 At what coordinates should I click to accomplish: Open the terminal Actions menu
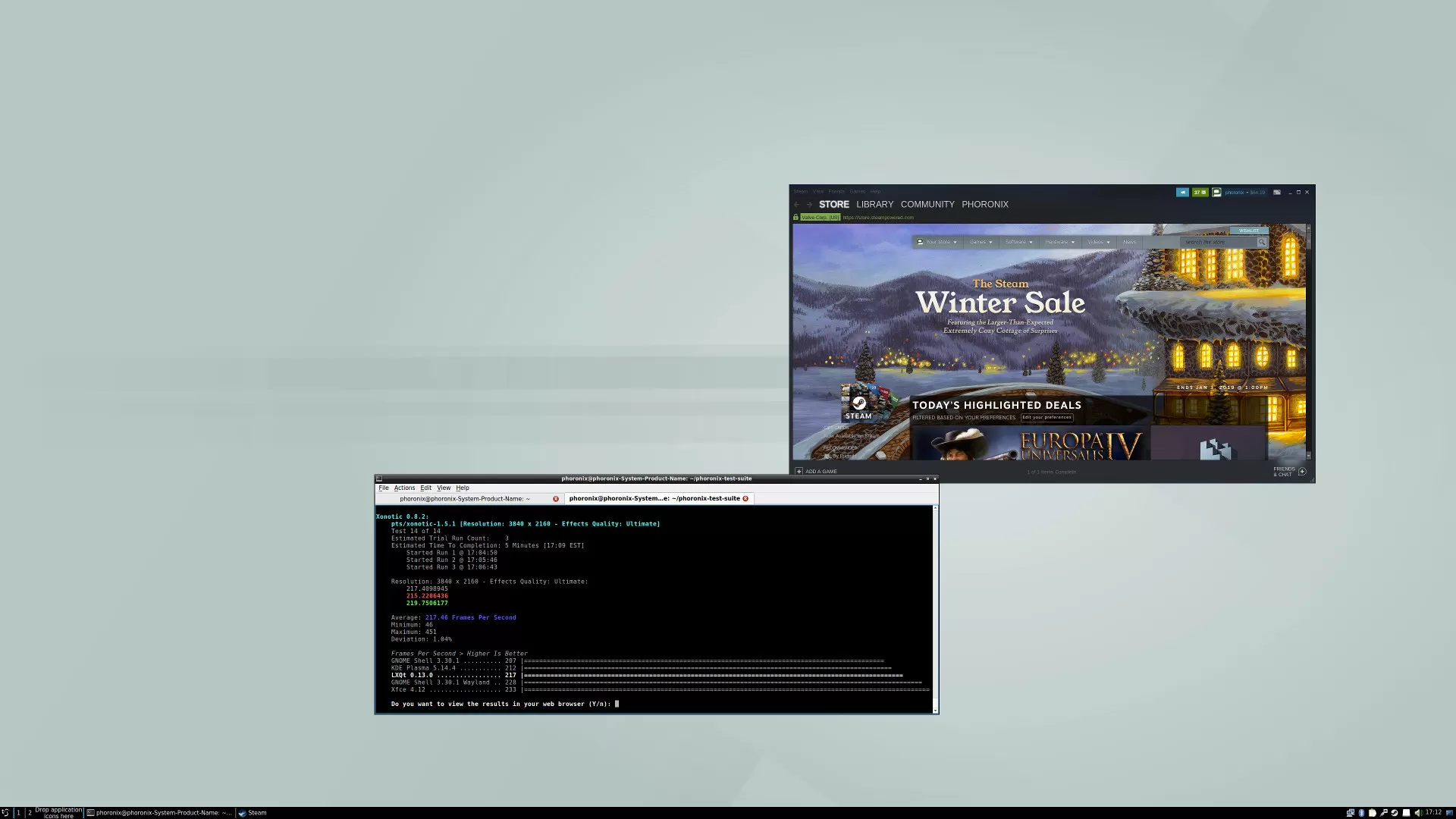click(x=404, y=488)
